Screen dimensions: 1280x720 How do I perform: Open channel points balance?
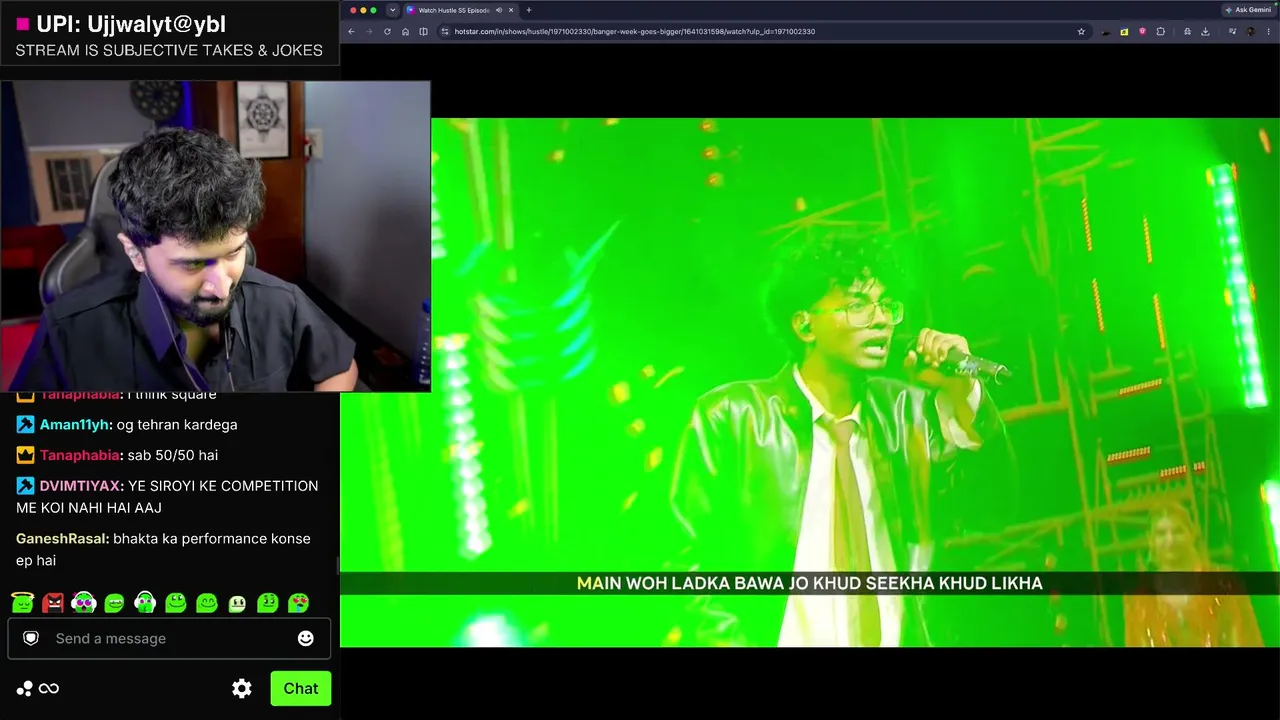pos(37,688)
